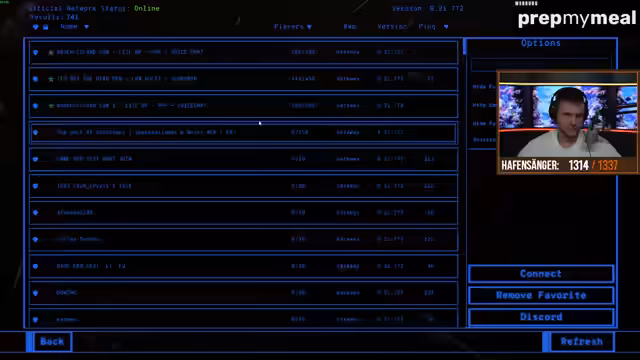Click the shield icon on the fifth server row
The width and height of the screenshot is (640, 360).
pos(36,159)
